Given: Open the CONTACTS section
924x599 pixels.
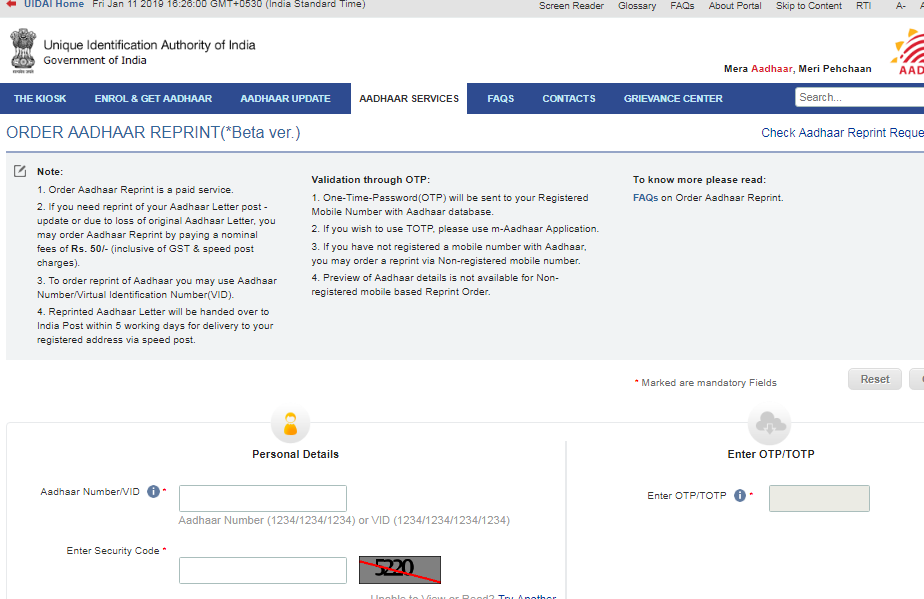Looking at the screenshot, I should [x=568, y=98].
